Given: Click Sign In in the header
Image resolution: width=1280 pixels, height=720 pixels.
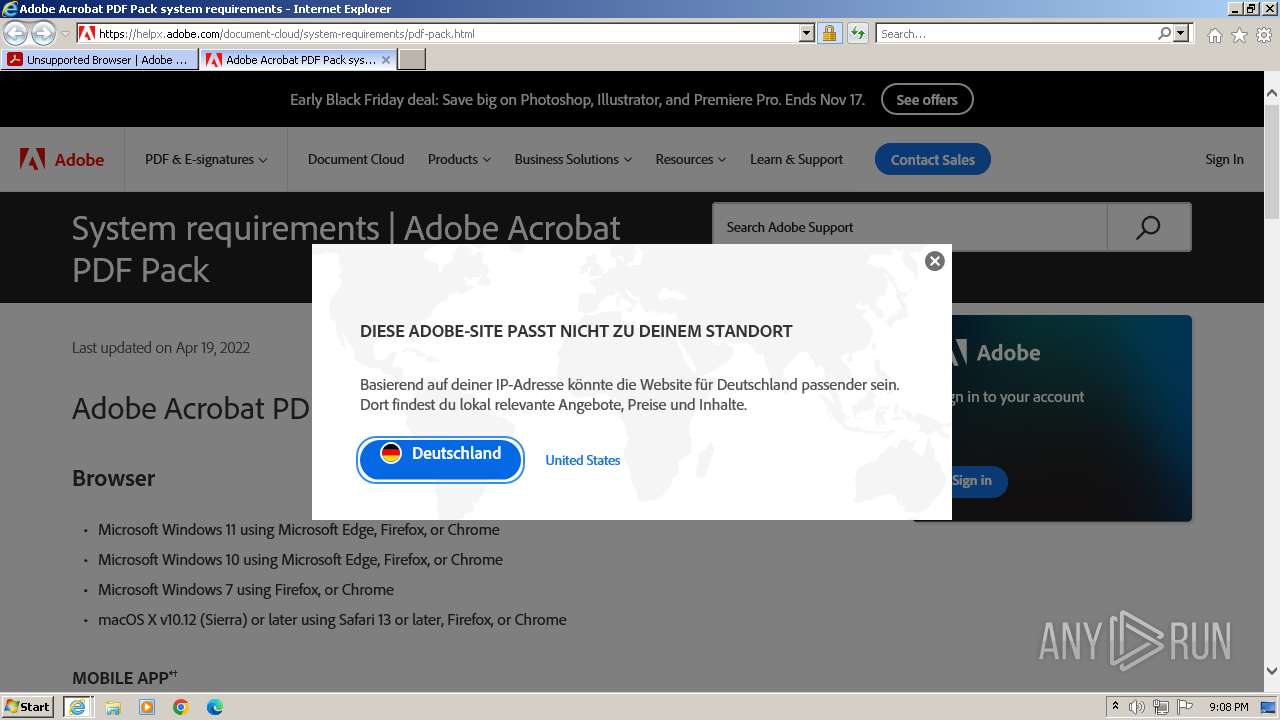Looking at the screenshot, I should (x=1224, y=159).
